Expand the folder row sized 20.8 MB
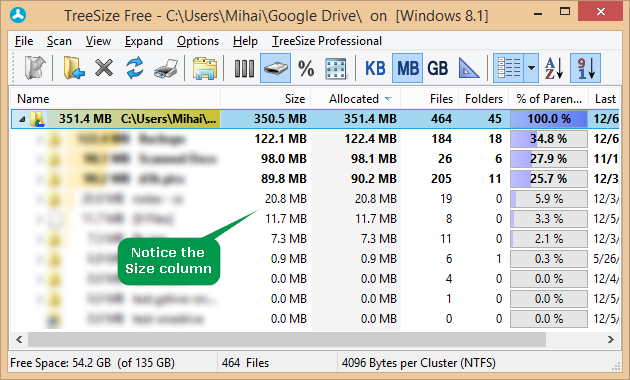 (39, 199)
